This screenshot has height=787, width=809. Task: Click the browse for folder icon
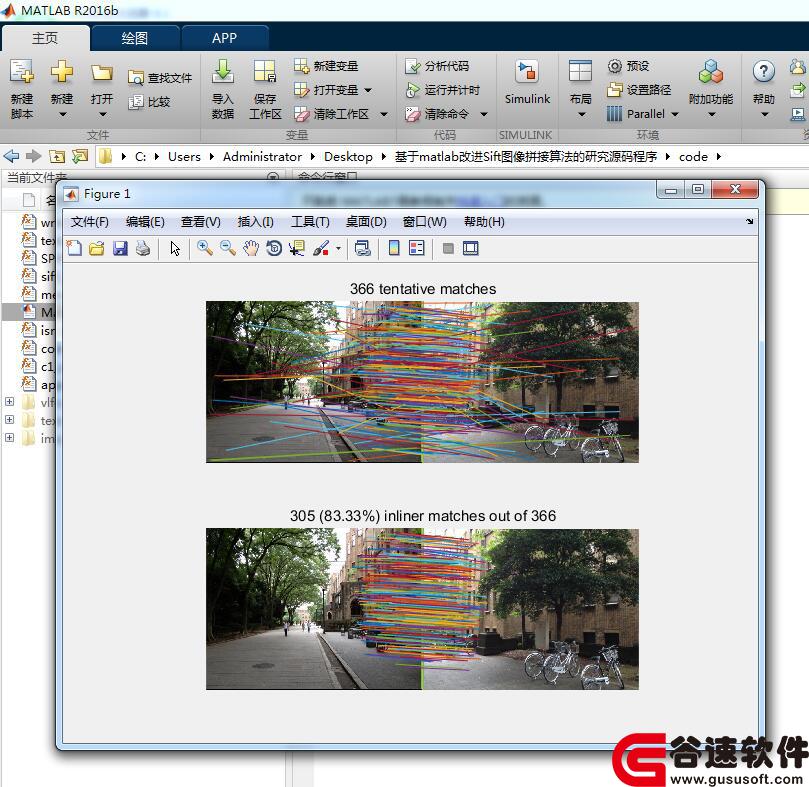(x=80, y=156)
